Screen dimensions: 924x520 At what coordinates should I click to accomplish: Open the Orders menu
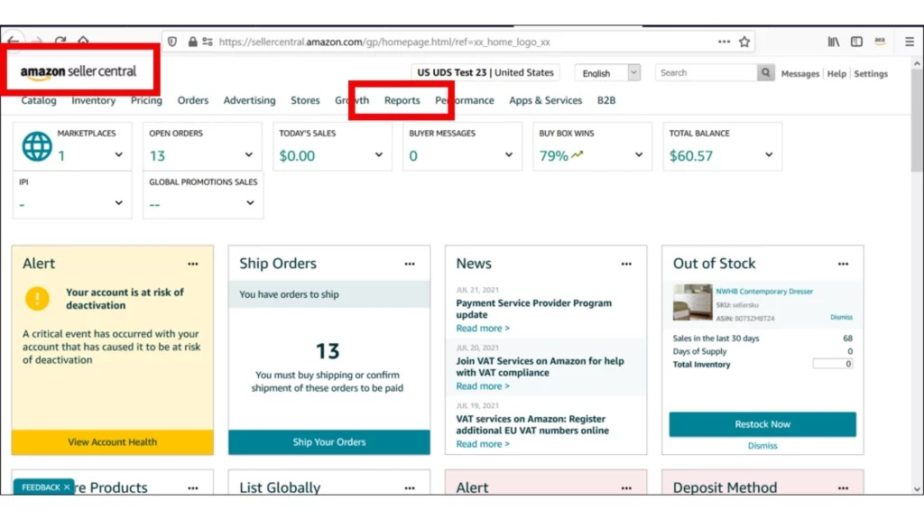[x=193, y=100]
